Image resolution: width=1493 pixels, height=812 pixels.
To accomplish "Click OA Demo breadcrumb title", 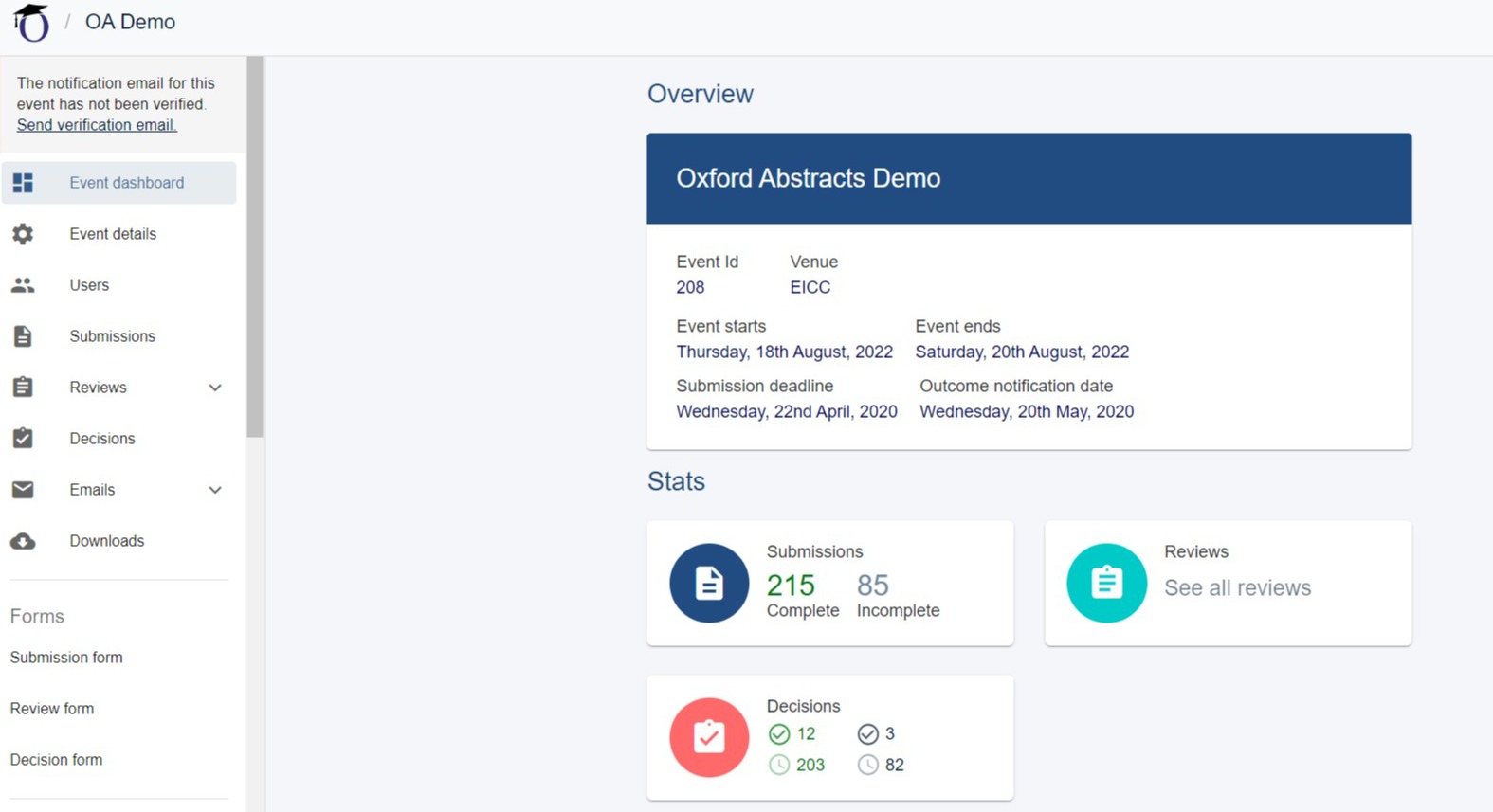I will tap(130, 22).
